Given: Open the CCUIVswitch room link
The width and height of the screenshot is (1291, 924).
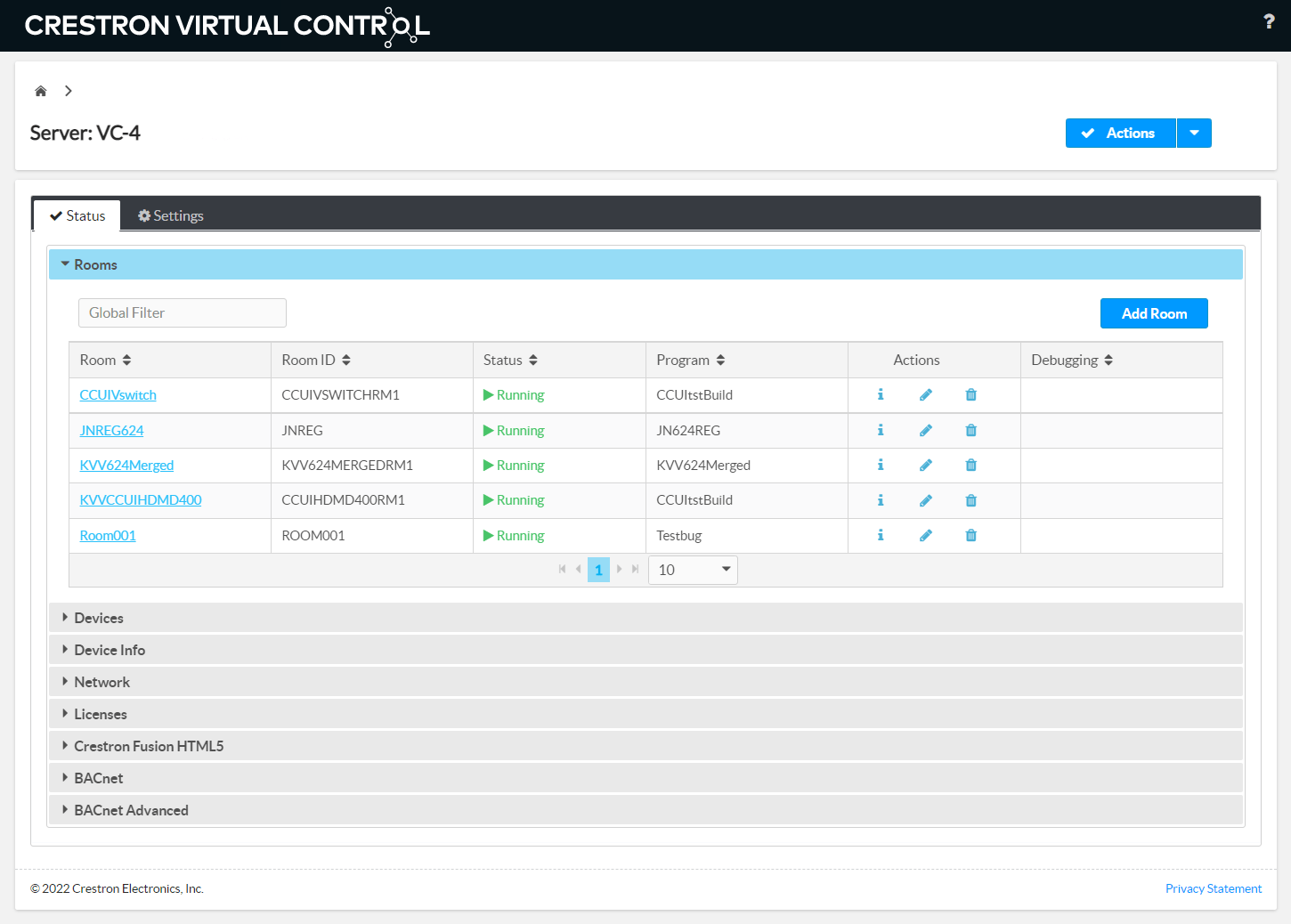Looking at the screenshot, I should [118, 395].
